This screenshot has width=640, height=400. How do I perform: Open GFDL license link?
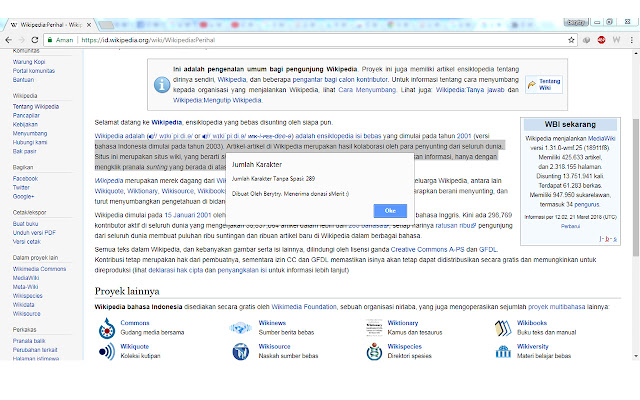click(x=488, y=250)
